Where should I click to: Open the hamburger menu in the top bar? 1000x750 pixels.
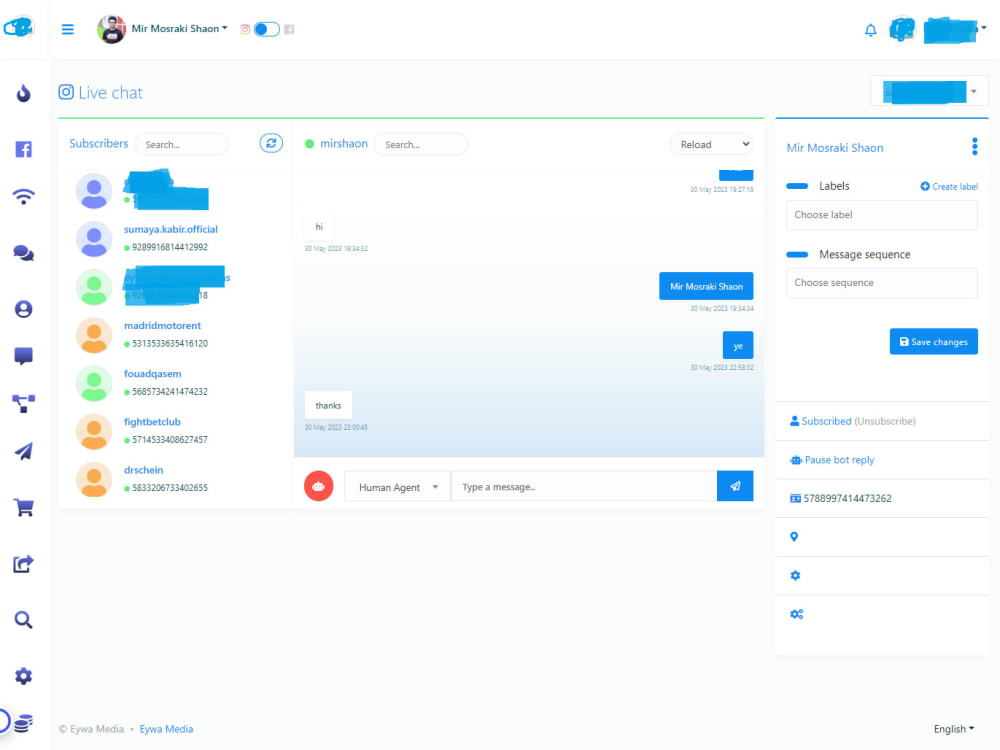point(68,29)
